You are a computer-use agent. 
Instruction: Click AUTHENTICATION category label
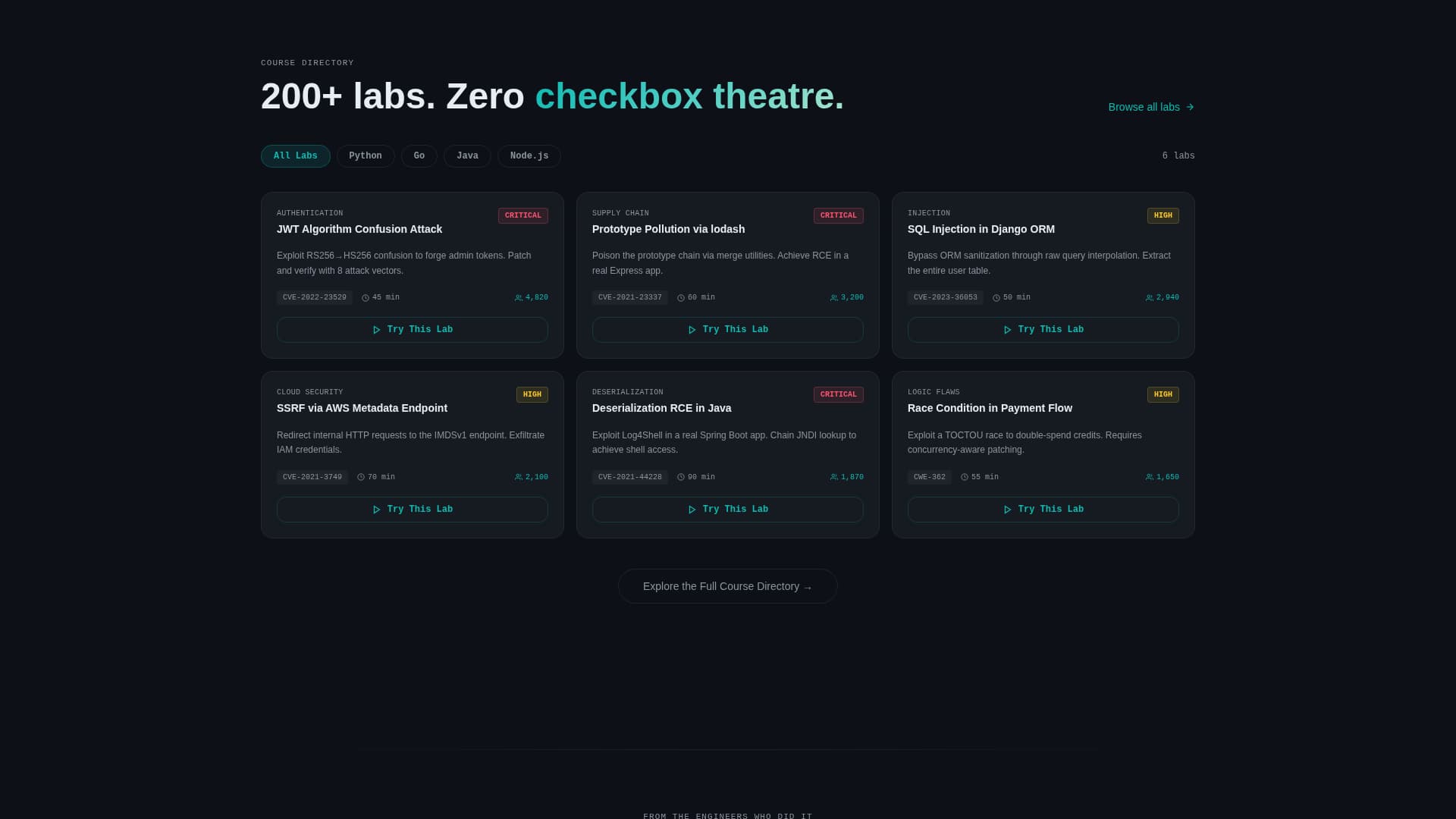point(309,213)
